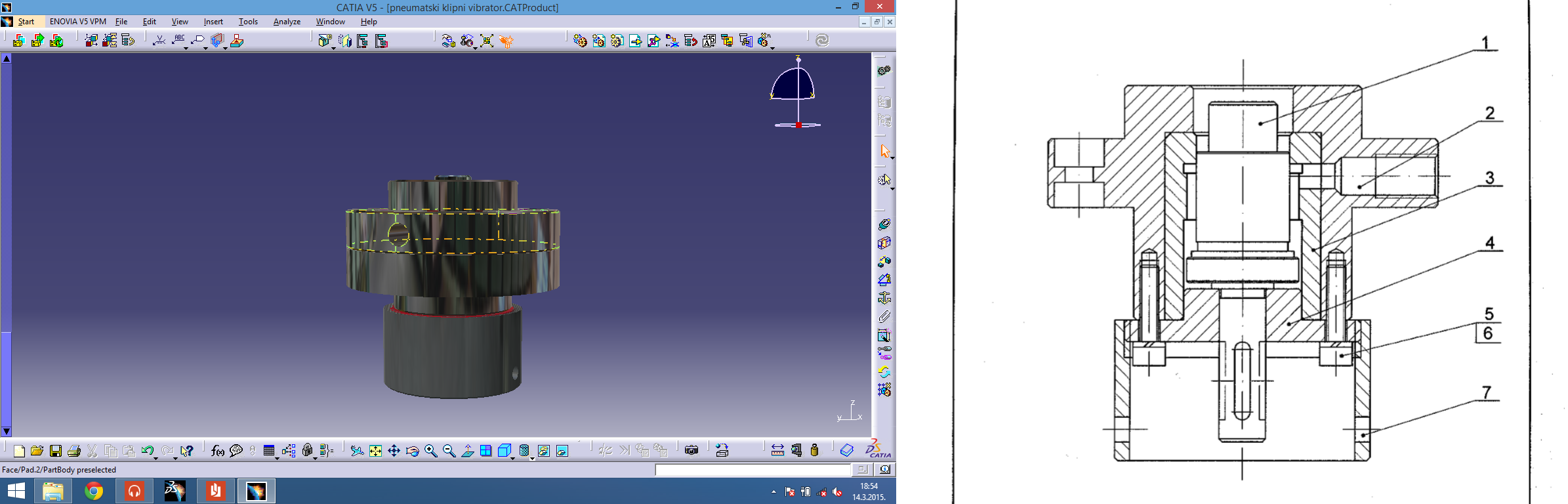
Task: Open the Insert menu
Action: click(x=213, y=22)
